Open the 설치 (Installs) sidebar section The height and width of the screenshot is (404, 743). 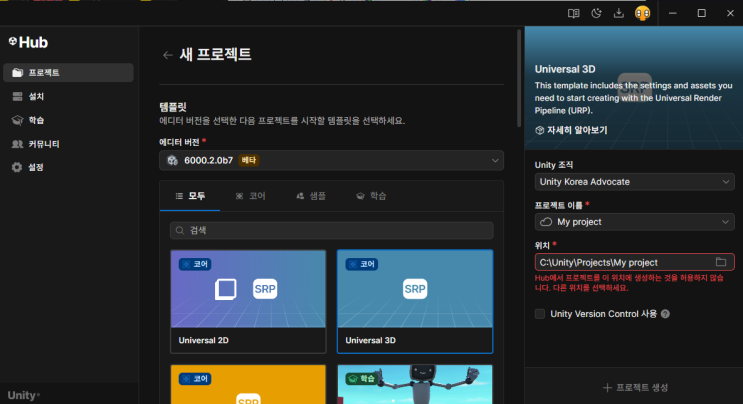tap(68, 96)
